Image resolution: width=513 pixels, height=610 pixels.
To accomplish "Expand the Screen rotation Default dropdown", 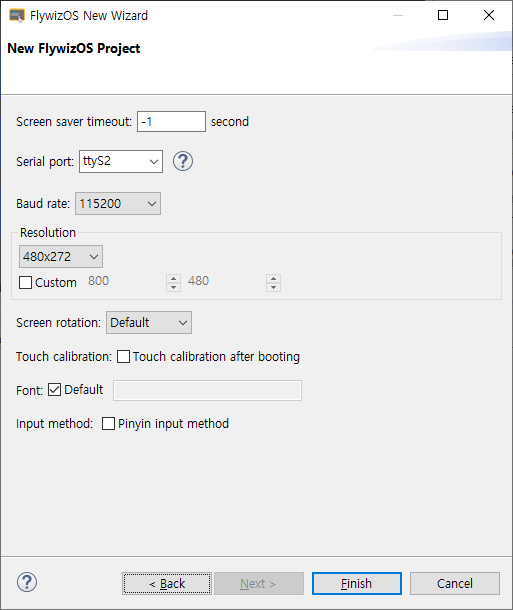I will 149,323.
